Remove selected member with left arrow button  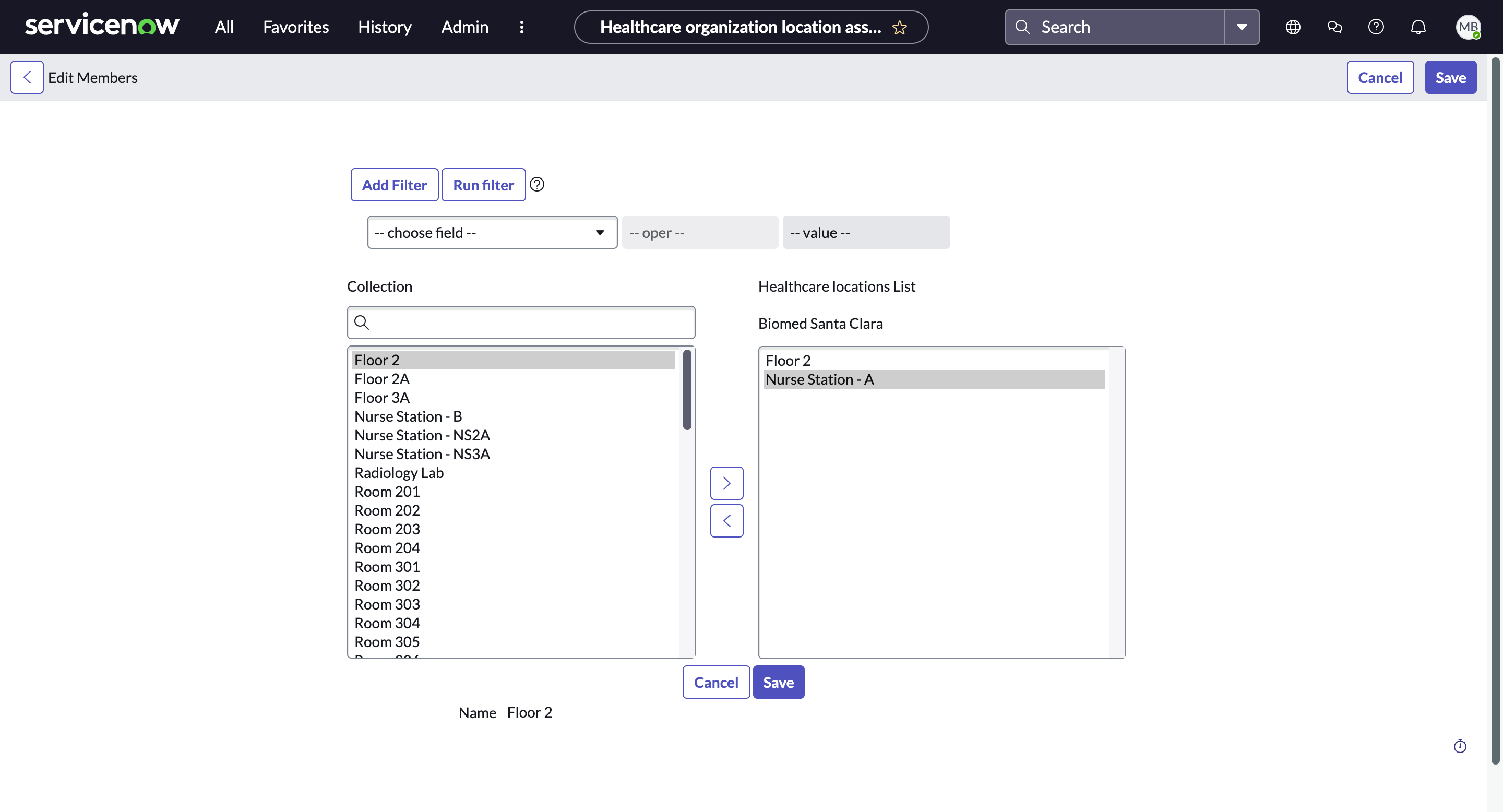[726, 520]
